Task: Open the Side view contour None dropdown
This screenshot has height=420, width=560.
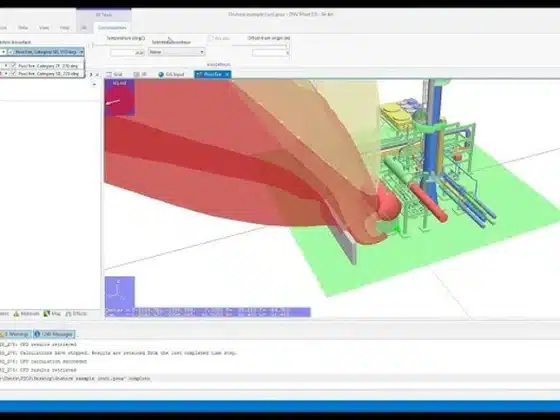Action: [176, 52]
